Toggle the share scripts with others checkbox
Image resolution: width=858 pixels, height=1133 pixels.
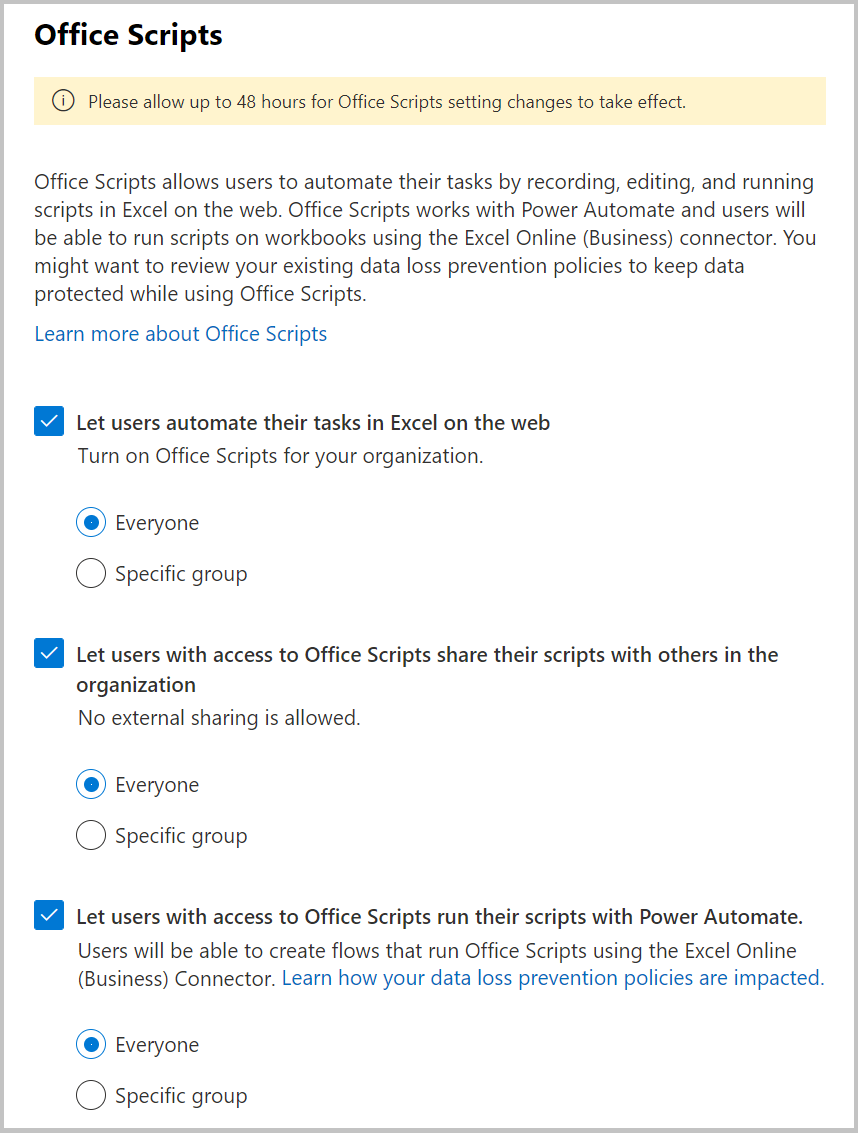tap(49, 654)
